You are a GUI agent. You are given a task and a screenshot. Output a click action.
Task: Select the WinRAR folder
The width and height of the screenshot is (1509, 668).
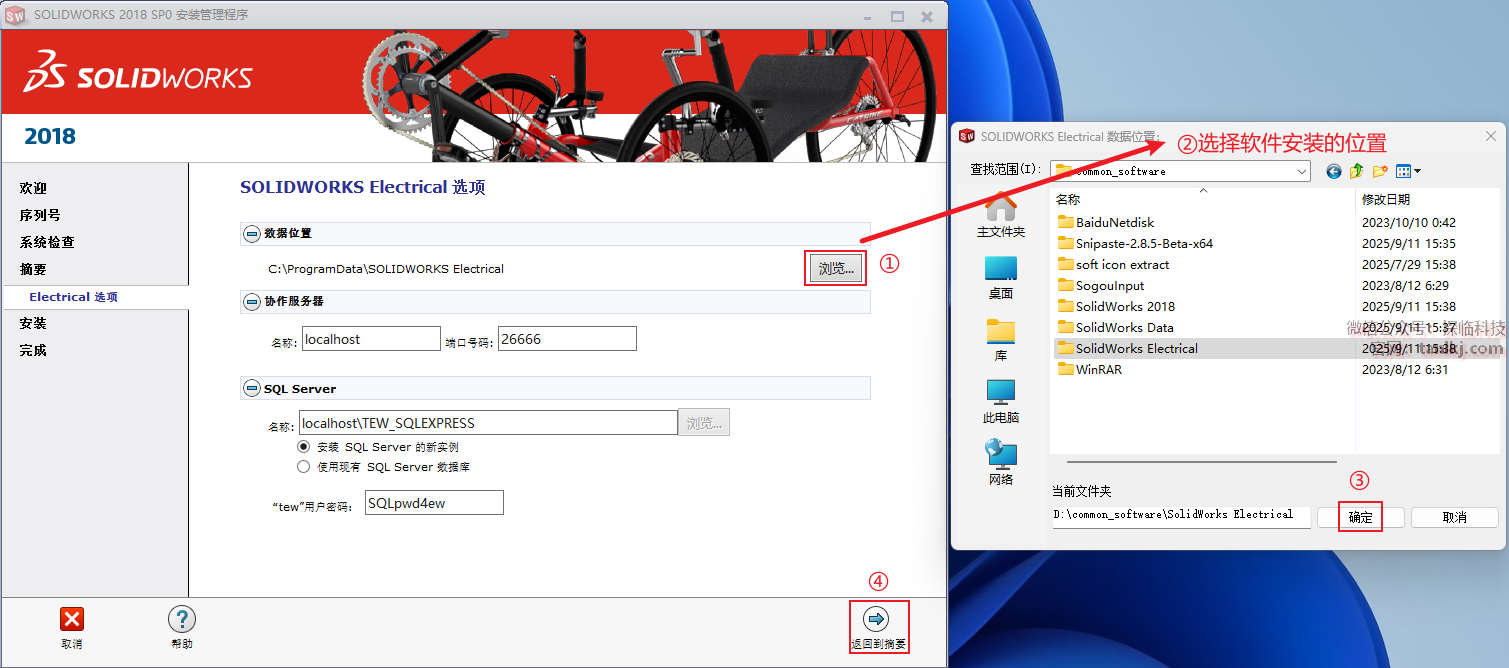(1090, 369)
